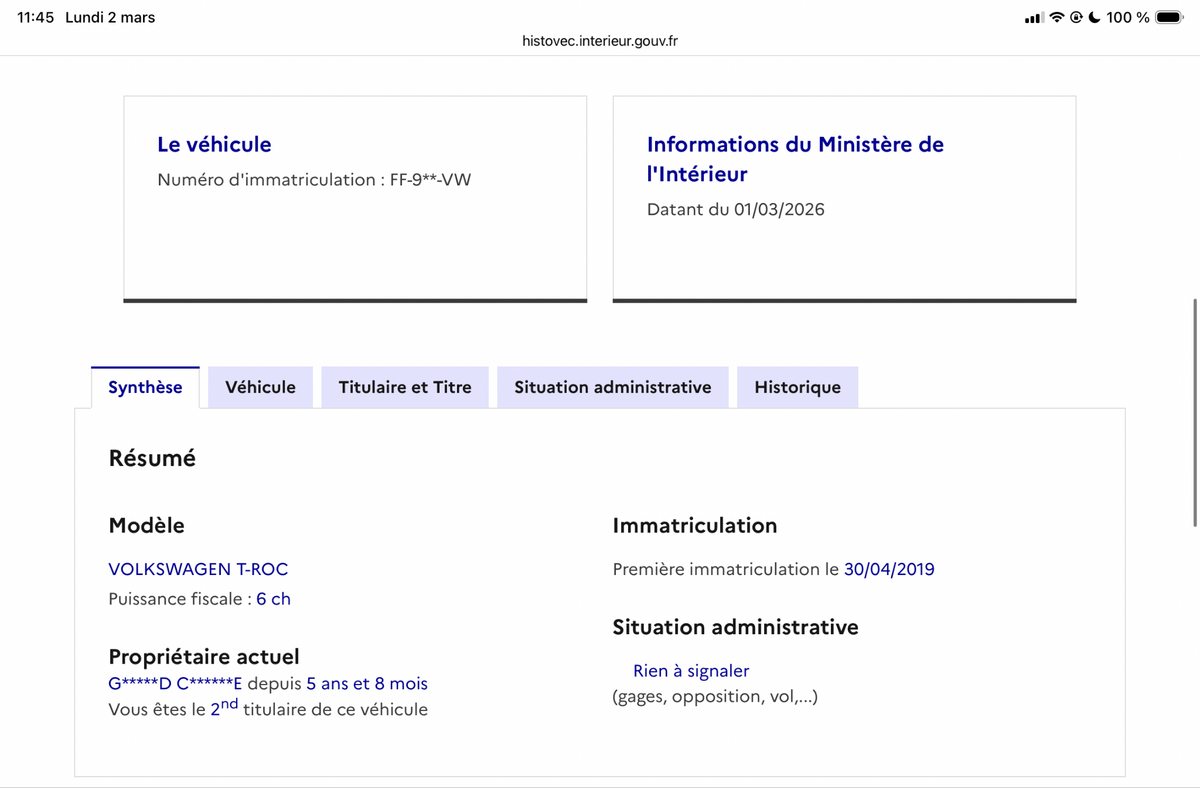Click the Le véhicule card heading
The image size is (1200, 788).
(x=214, y=144)
